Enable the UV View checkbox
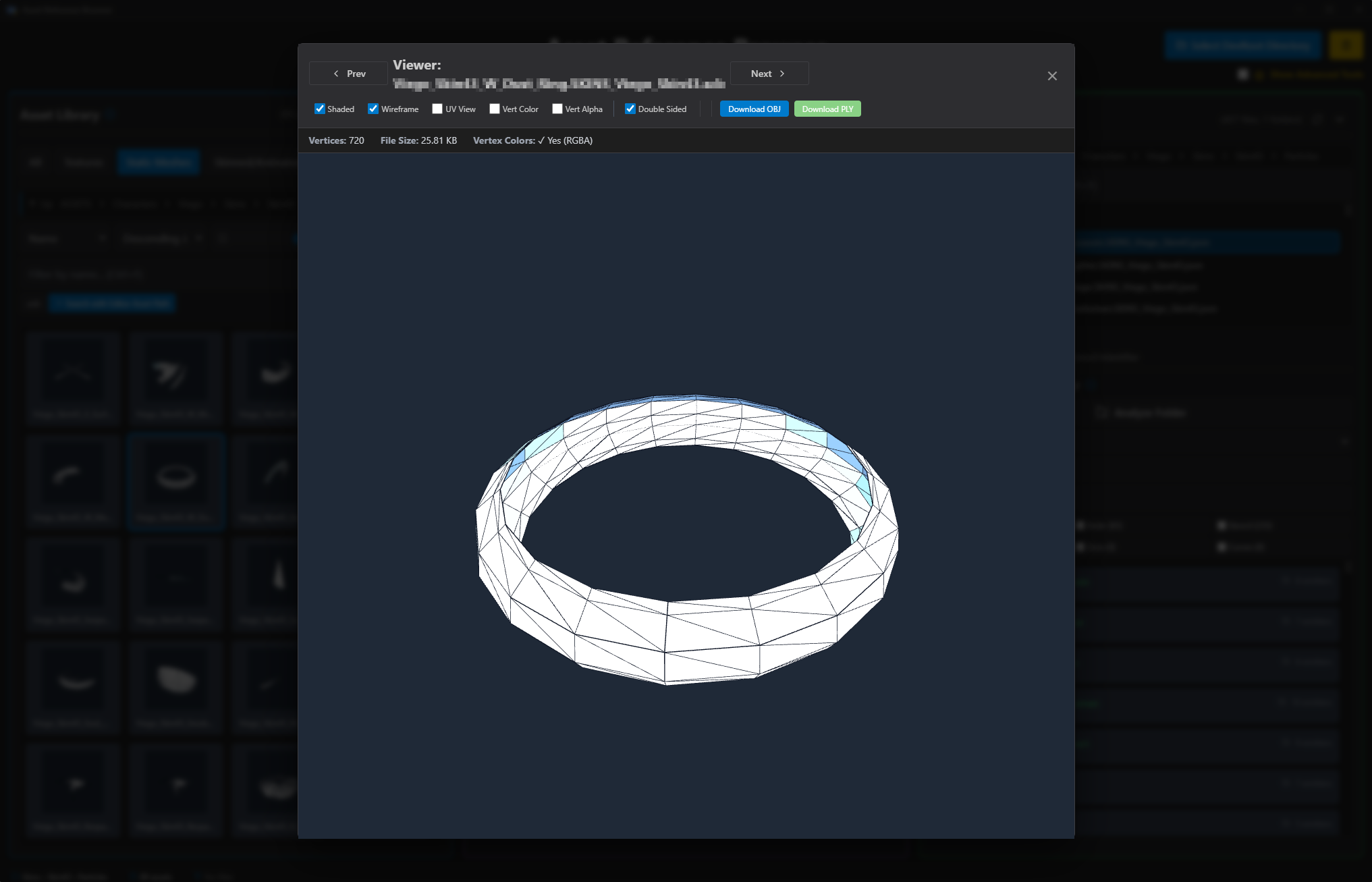This screenshot has height=882, width=1372. click(437, 109)
